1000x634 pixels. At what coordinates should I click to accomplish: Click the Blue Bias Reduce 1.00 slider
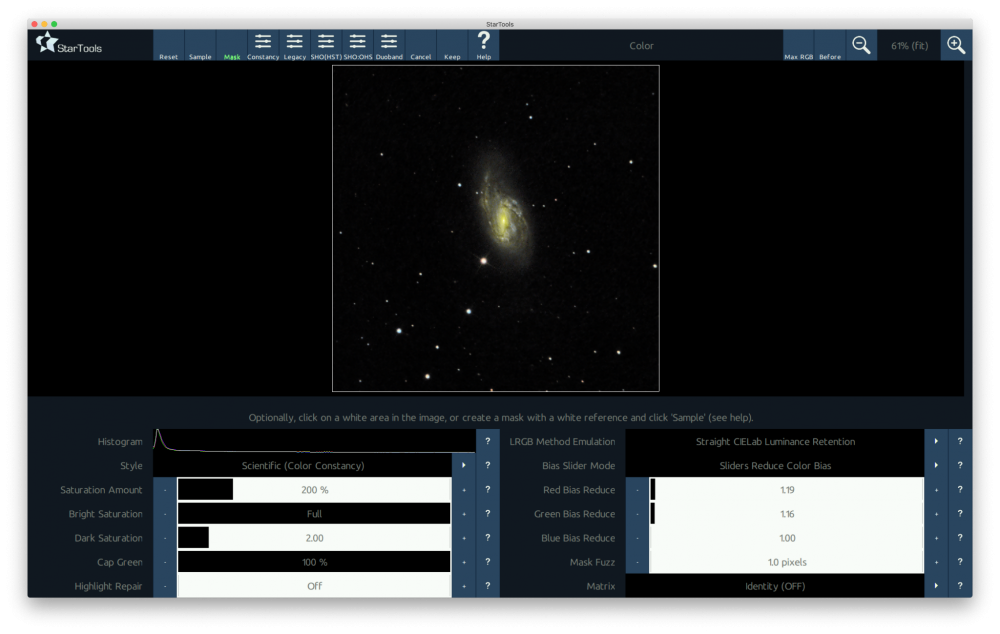787,538
